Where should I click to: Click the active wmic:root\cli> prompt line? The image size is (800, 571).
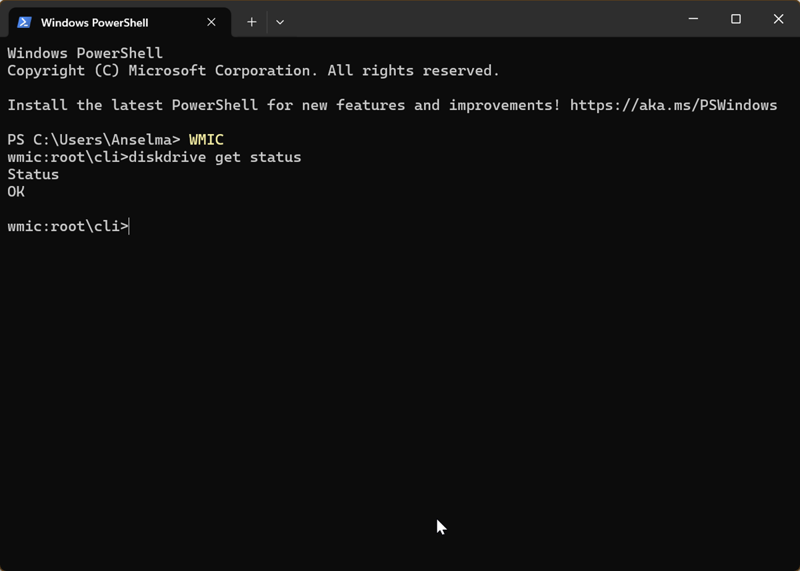[x=68, y=226]
